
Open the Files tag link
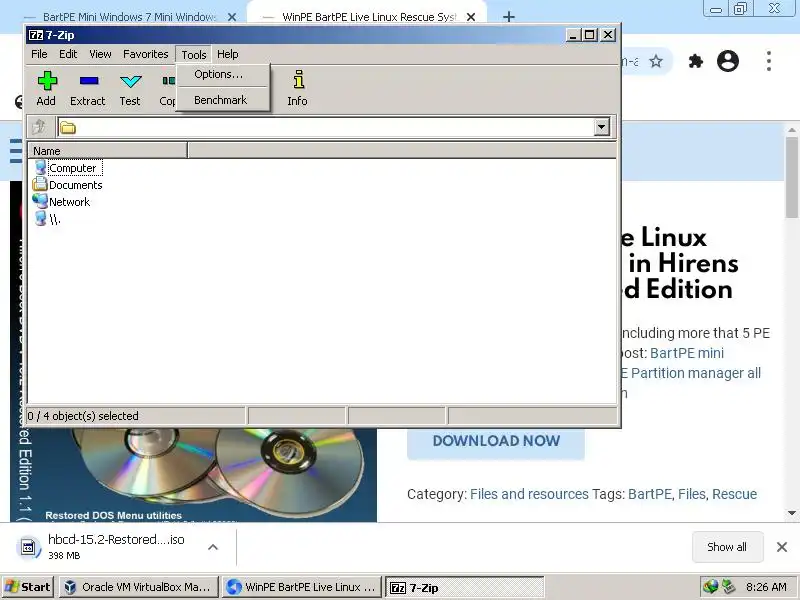pyautogui.click(x=691, y=494)
